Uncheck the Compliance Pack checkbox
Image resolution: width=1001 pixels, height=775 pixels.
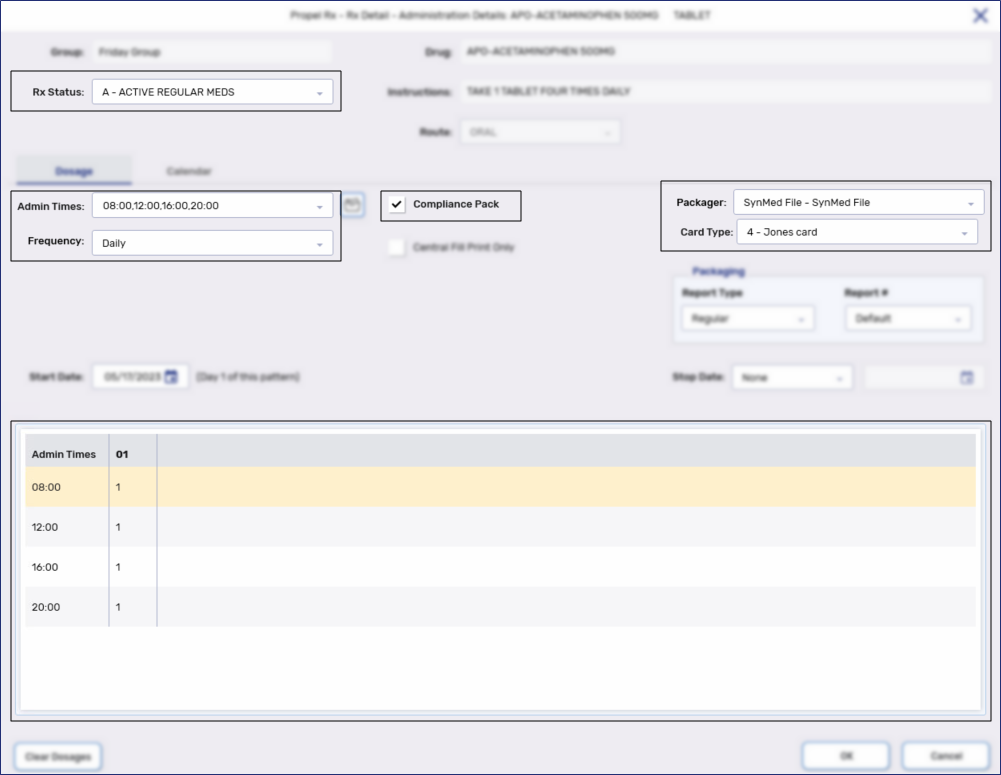pos(398,205)
